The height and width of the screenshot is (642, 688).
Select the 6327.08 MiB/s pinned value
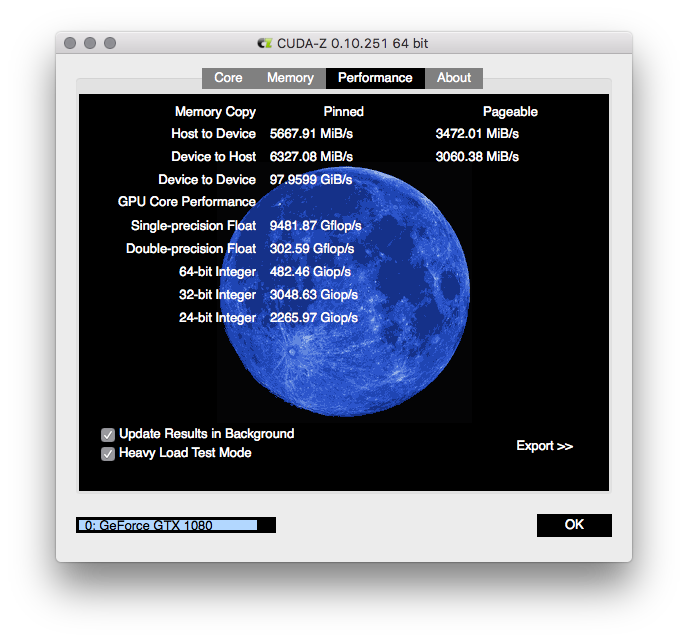(x=311, y=157)
